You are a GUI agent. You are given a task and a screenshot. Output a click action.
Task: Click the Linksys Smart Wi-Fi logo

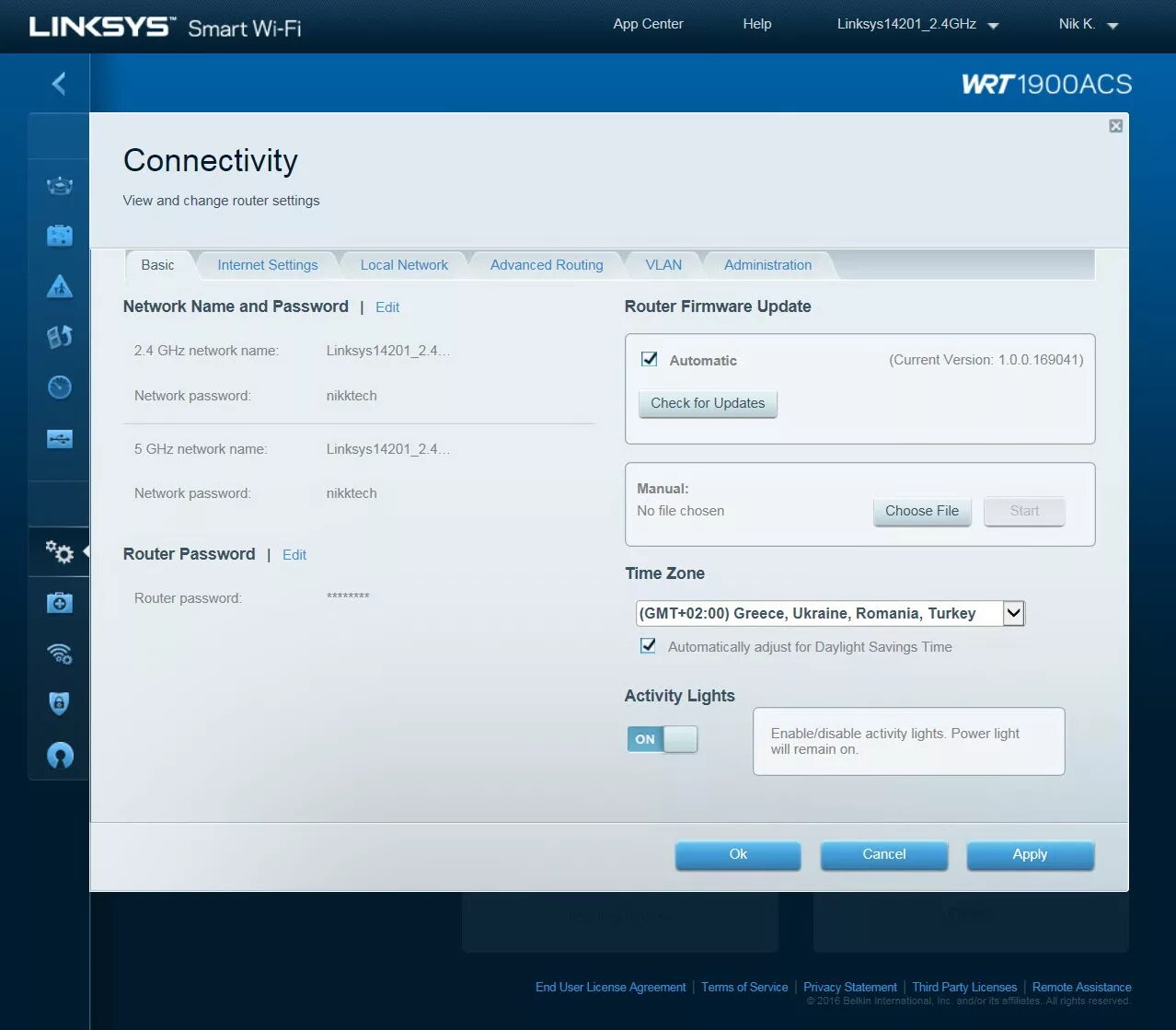(x=166, y=27)
